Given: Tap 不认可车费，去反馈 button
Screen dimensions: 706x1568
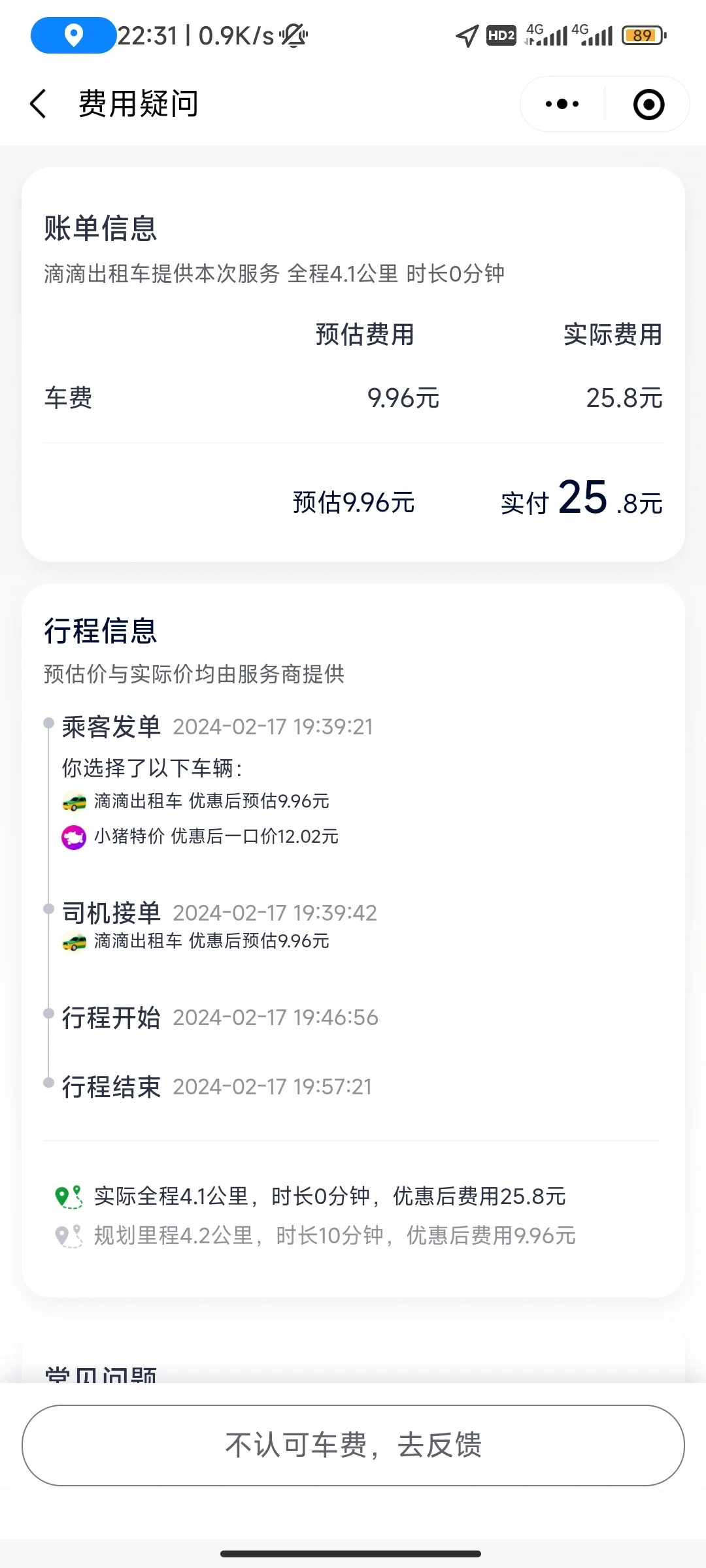Looking at the screenshot, I should [x=353, y=1445].
